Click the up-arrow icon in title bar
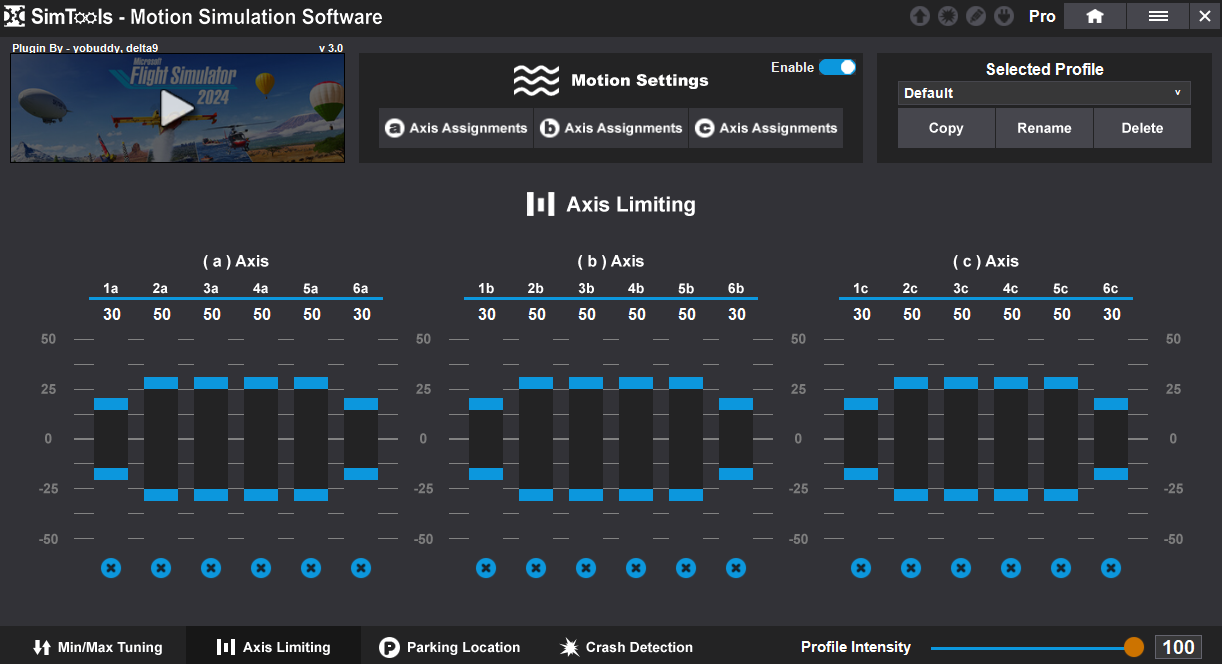The height and width of the screenshot is (664, 1222). point(920,16)
